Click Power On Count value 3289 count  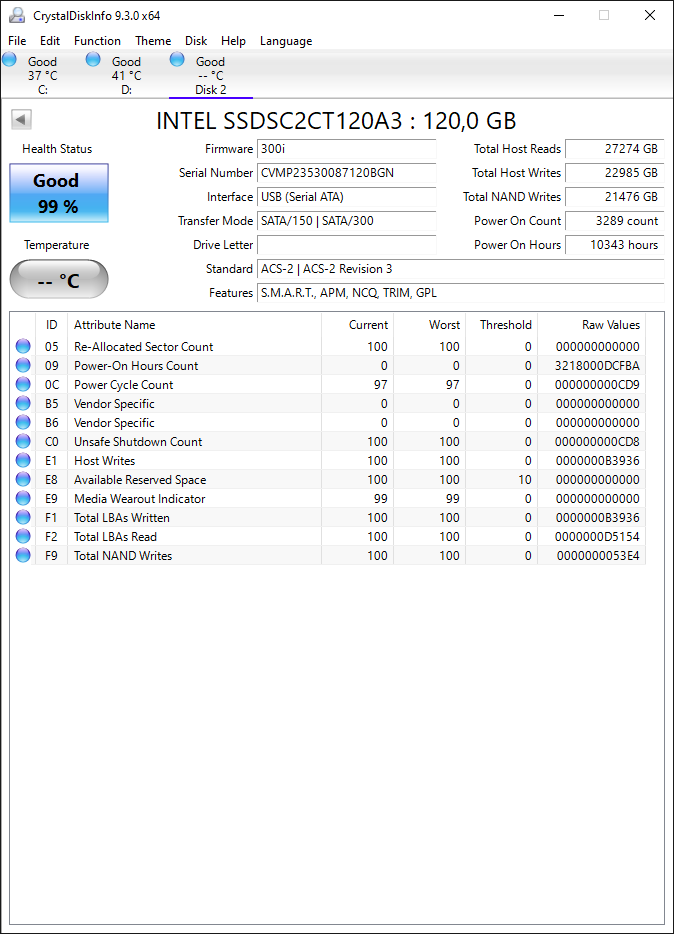click(614, 220)
